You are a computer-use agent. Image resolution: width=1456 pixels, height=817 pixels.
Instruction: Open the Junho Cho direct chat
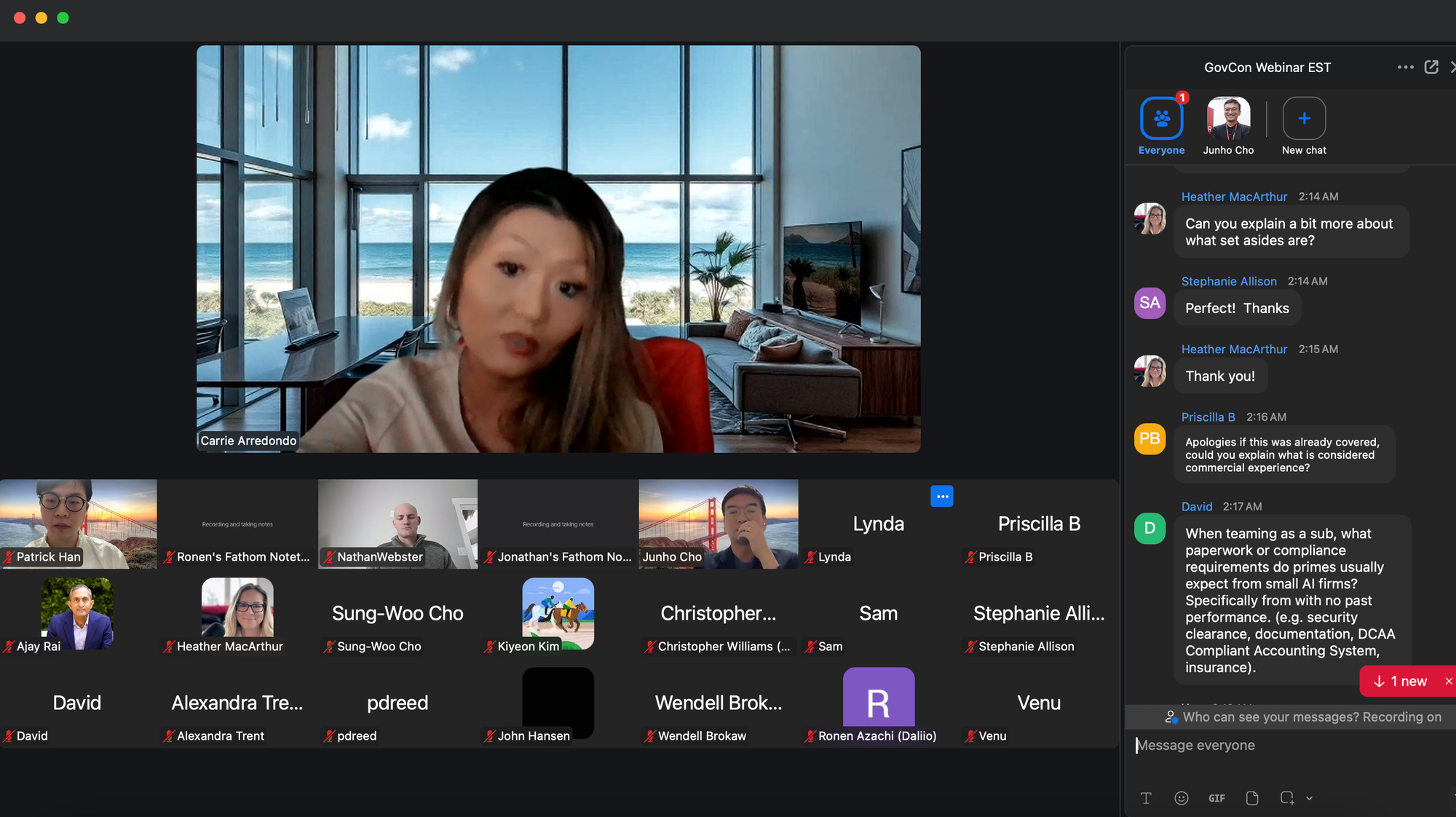1228,118
